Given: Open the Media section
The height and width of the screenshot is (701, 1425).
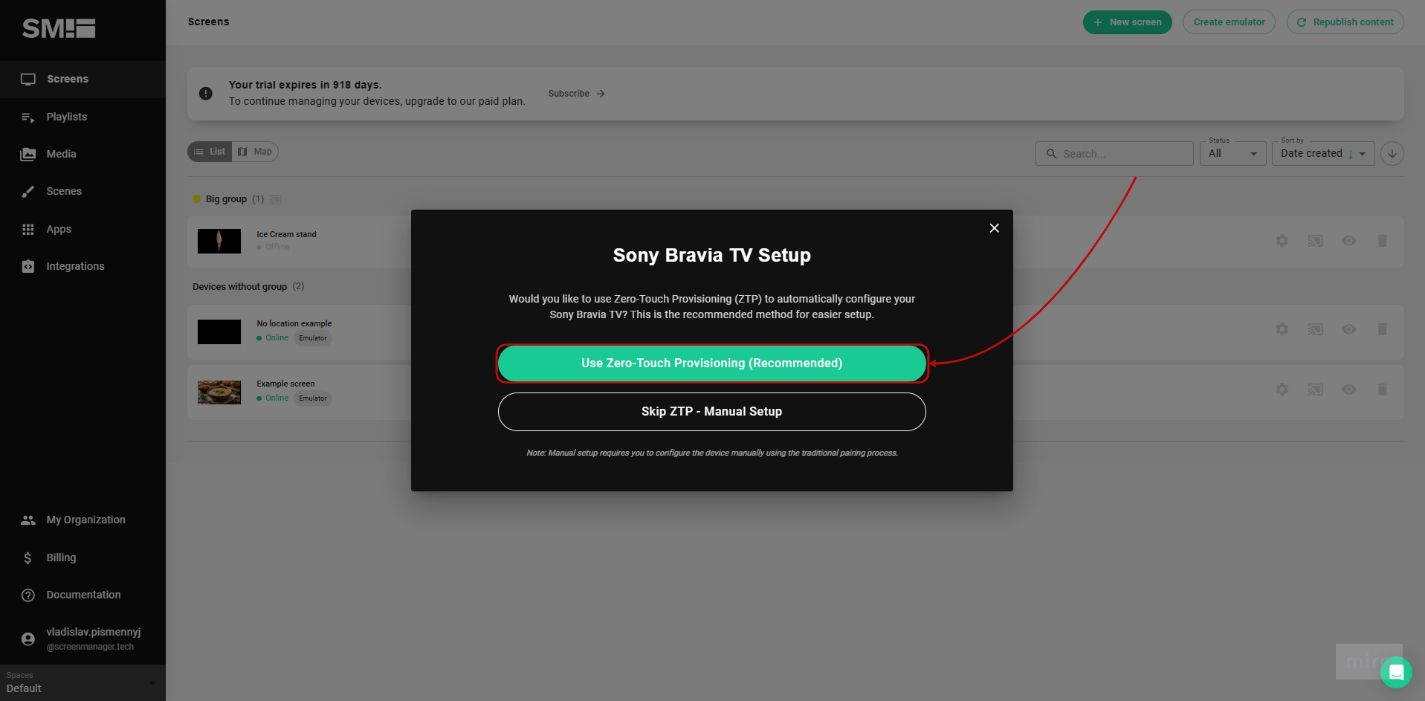Looking at the screenshot, I should (x=82, y=154).
